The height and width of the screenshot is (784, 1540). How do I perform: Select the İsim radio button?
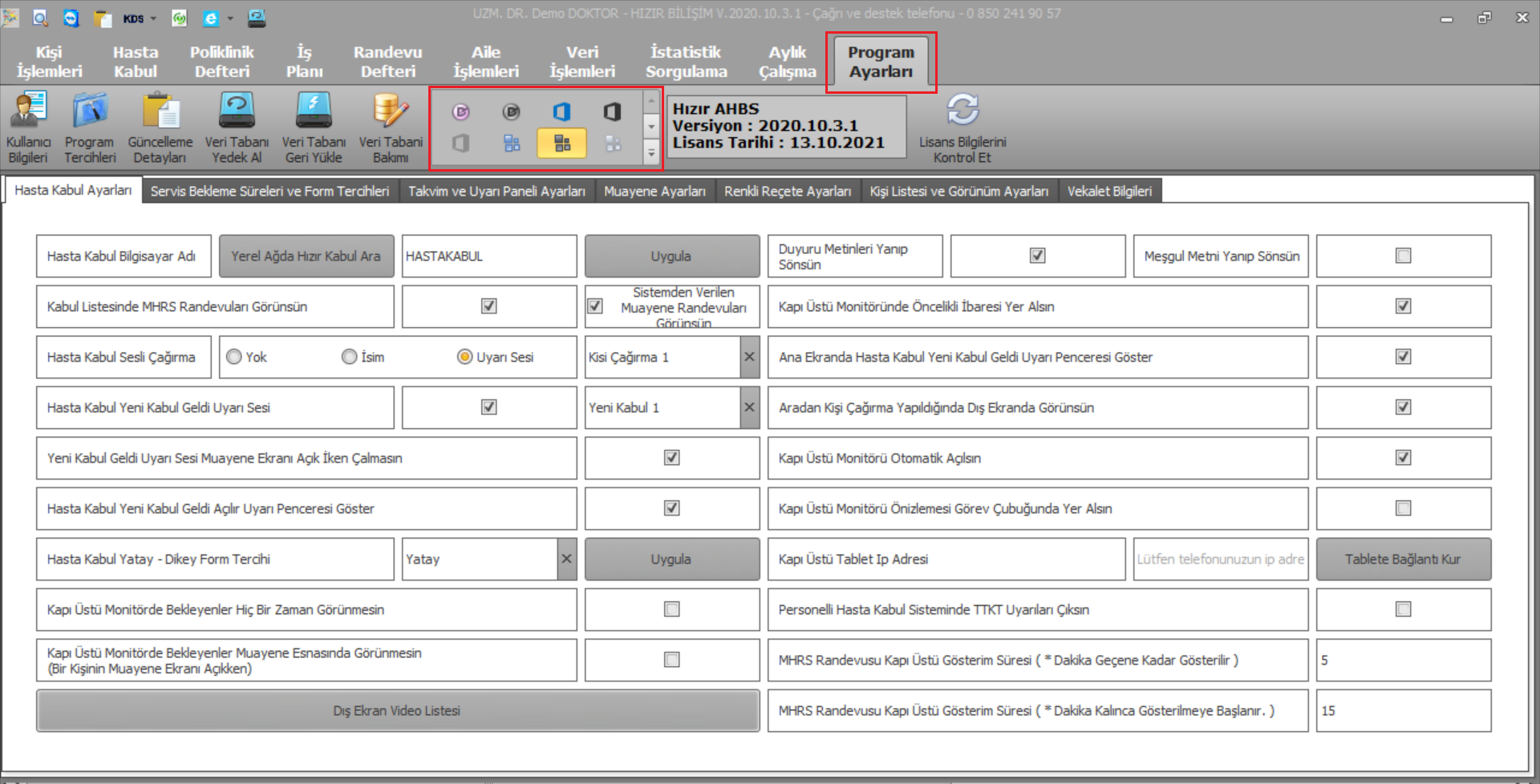(350, 357)
